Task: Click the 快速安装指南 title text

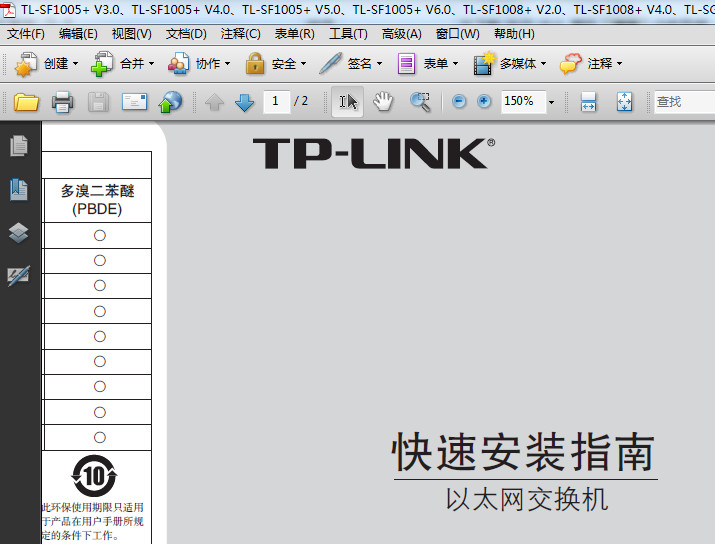Action: [x=523, y=452]
